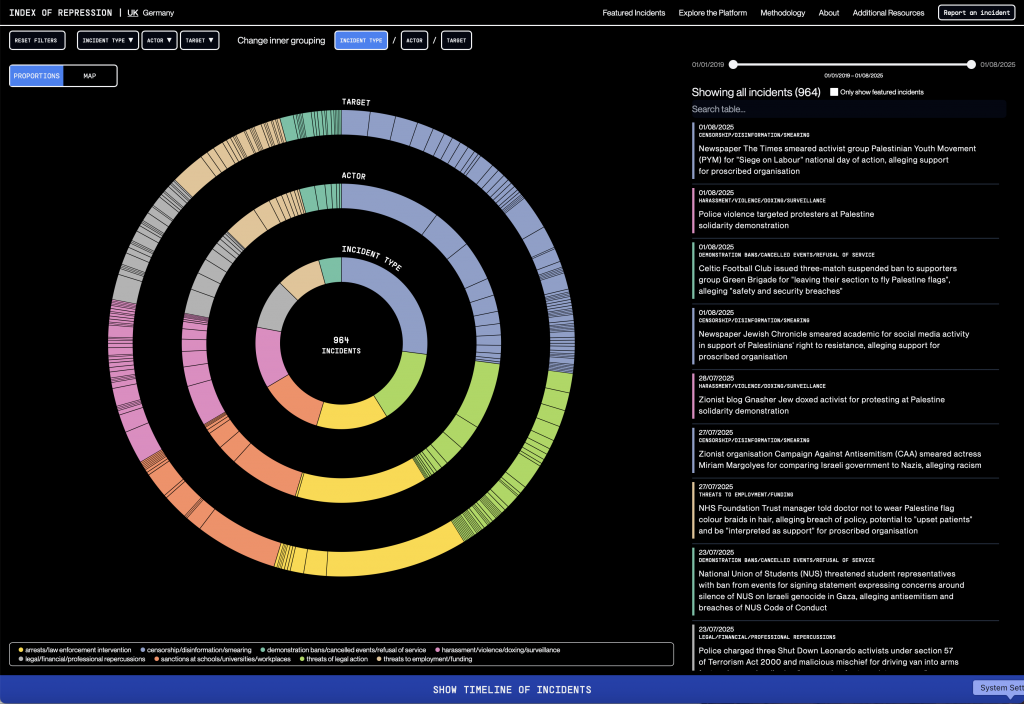This screenshot has height=704, width=1024.
Task: Click threats to employment/funding legend entry
Action: pyautogui.click(x=424, y=659)
